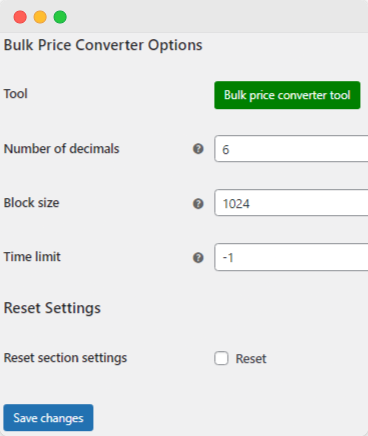
Task: Save changes to the settings
Action: coord(48,418)
